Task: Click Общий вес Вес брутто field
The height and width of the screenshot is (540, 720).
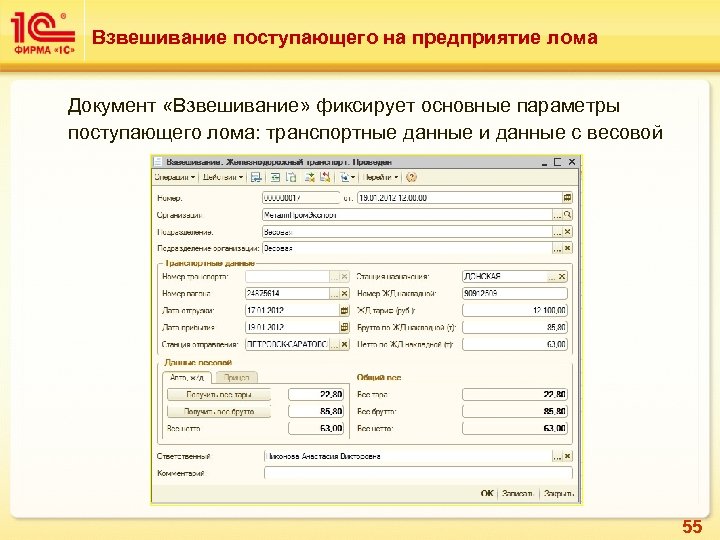Action: pos(515,411)
